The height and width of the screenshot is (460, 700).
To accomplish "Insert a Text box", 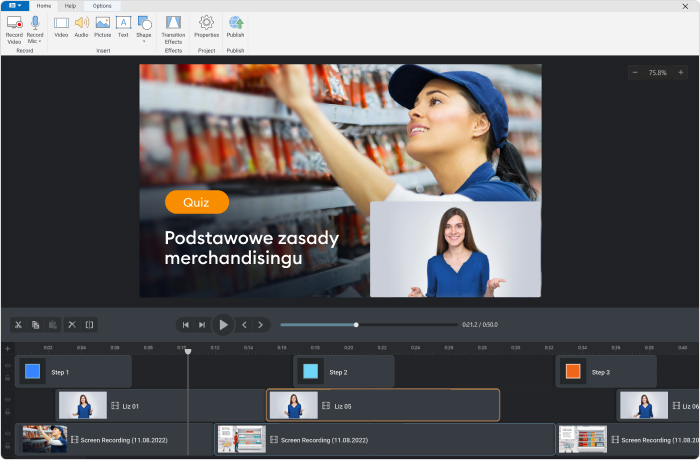I will click(x=123, y=27).
